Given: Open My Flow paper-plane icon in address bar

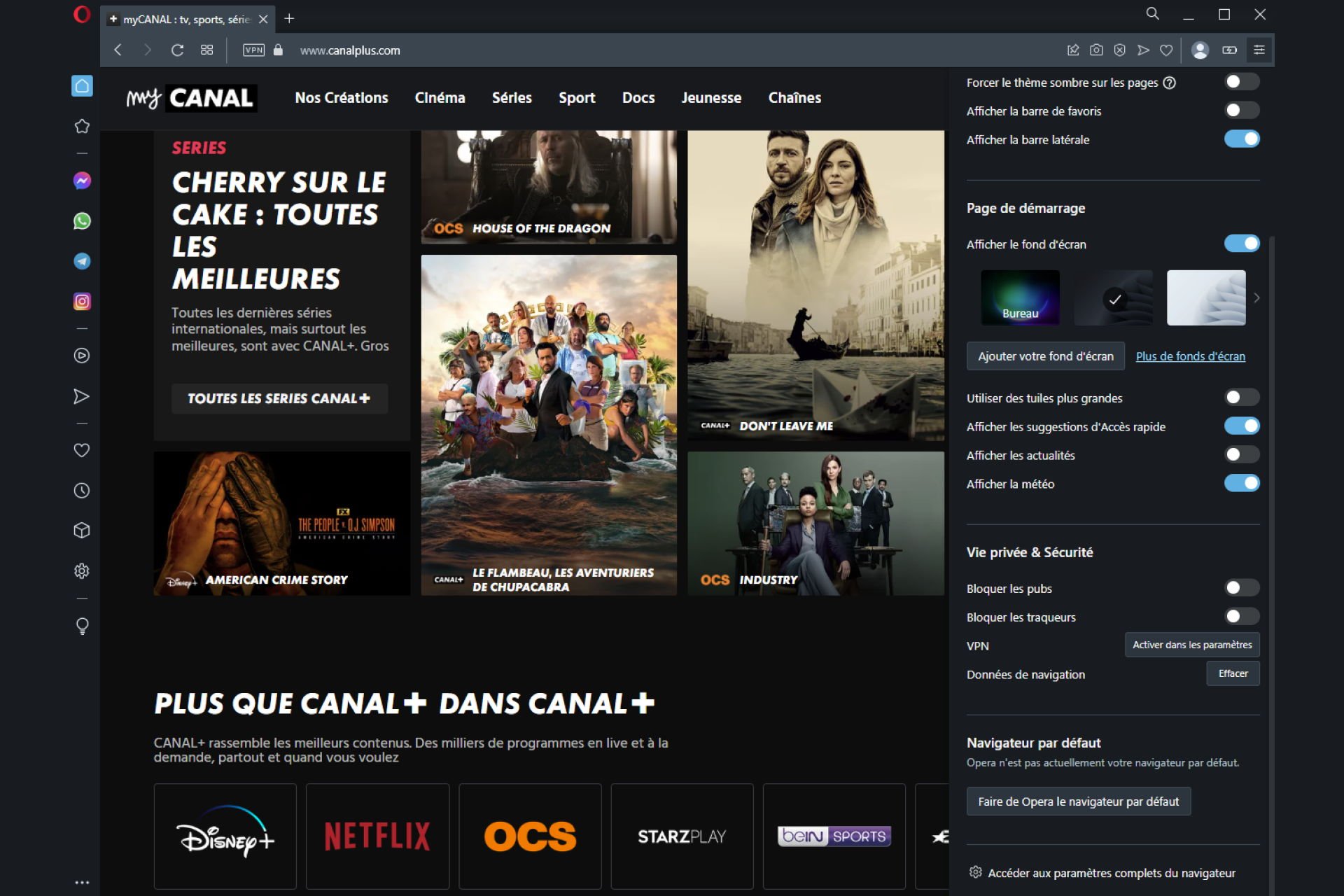Looking at the screenshot, I should point(1143,50).
